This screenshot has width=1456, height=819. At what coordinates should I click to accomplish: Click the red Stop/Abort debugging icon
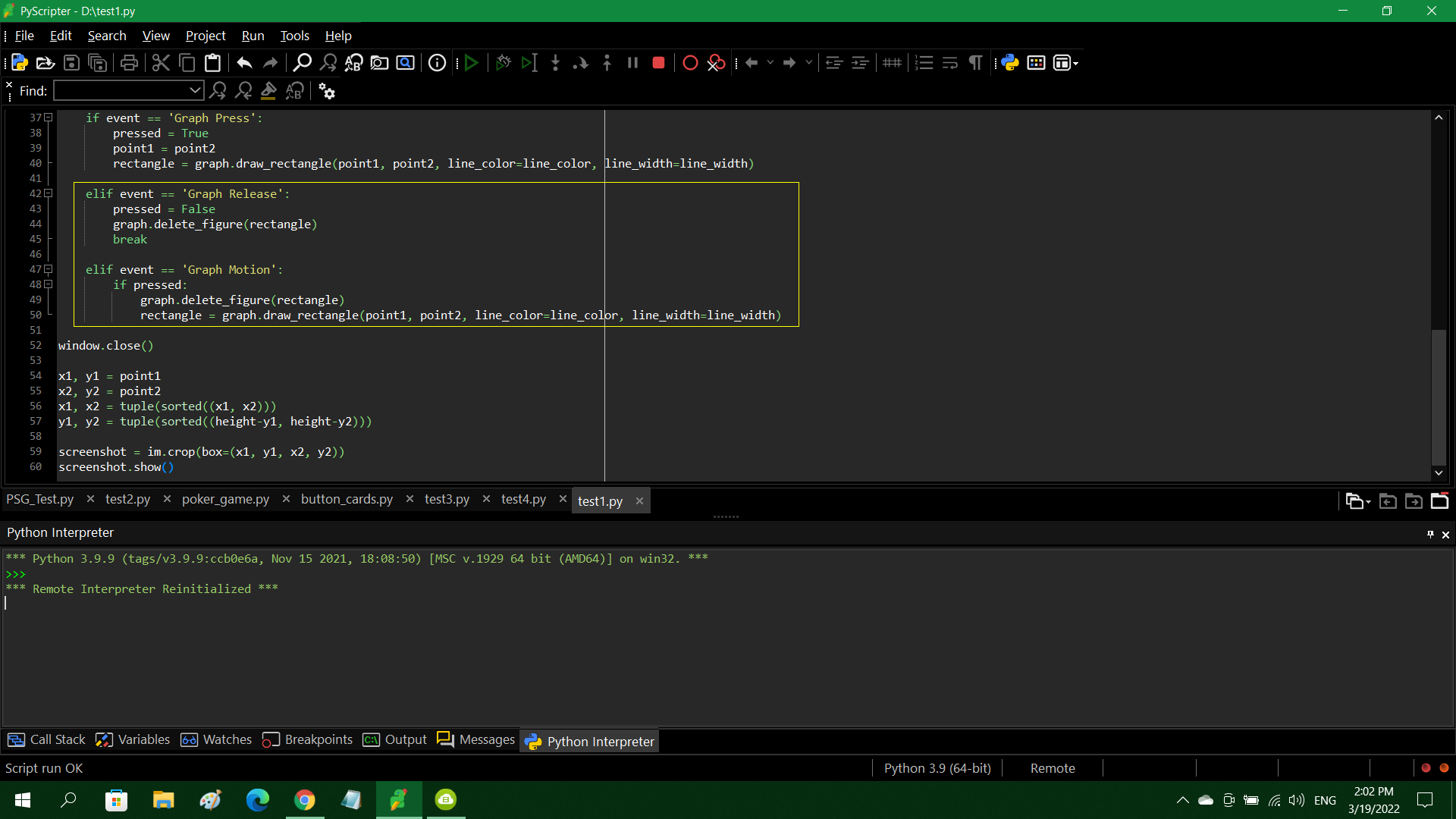(x=658, y=63)
